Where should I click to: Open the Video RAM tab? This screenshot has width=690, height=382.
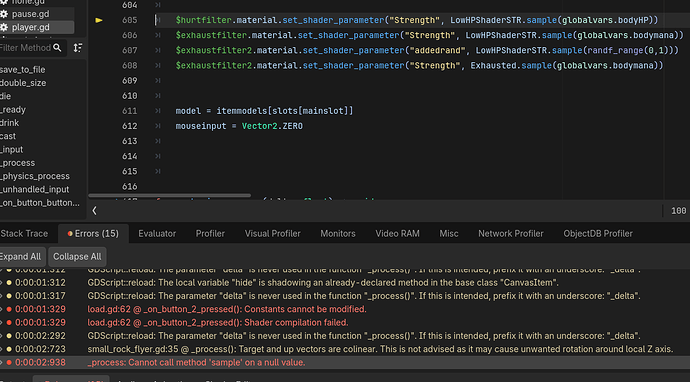[x=397, y=234]
